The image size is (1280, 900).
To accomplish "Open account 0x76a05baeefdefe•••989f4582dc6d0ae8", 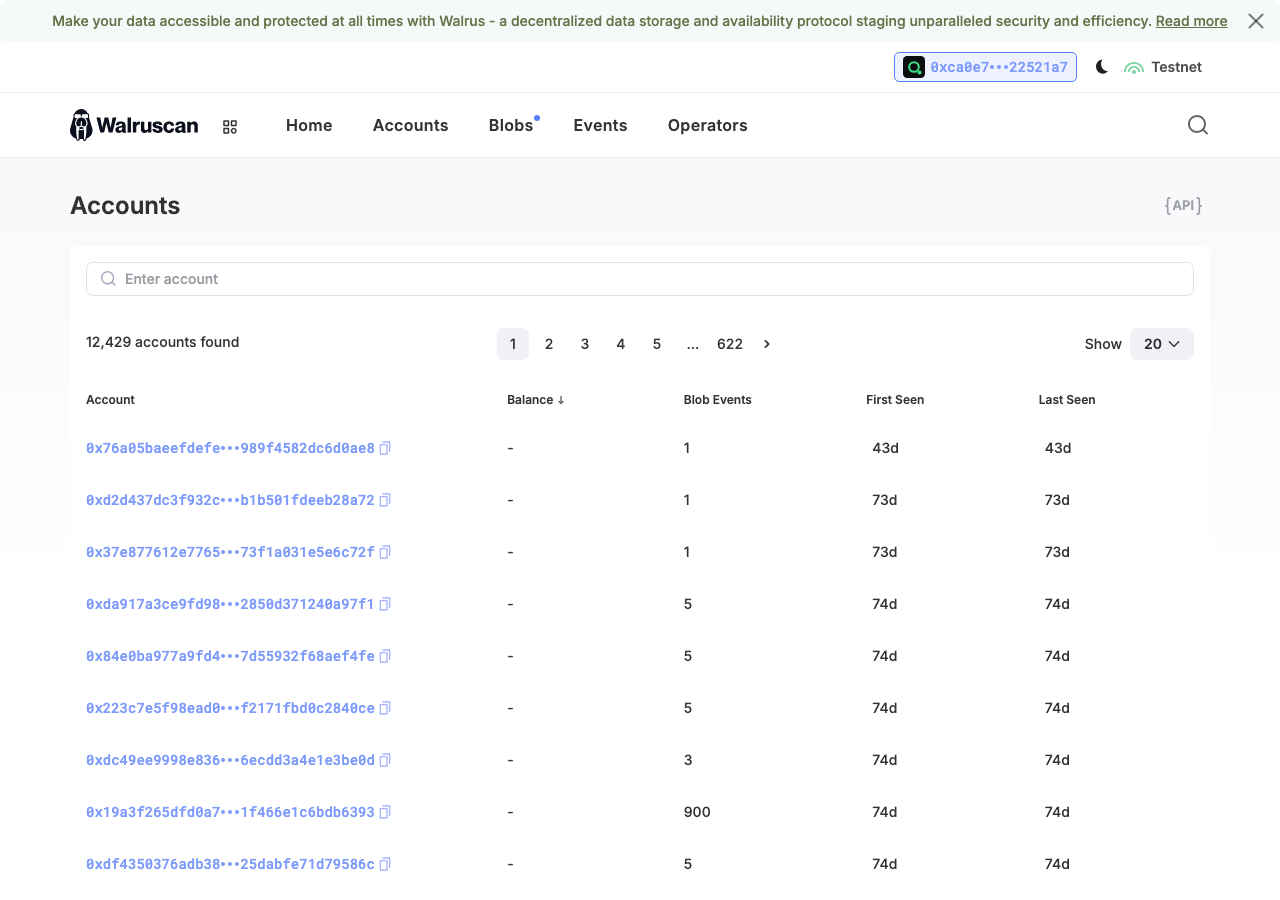I will coord(230,448).
